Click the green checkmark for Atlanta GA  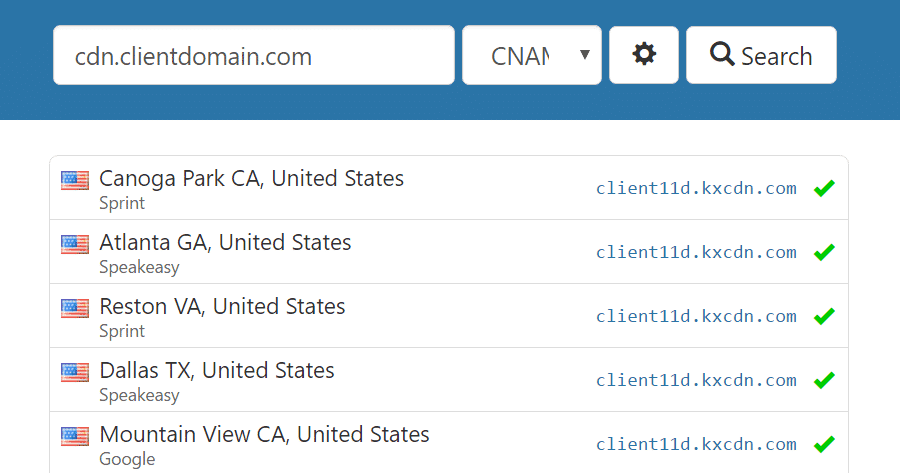pyautogui.click(x=824, y=252)
